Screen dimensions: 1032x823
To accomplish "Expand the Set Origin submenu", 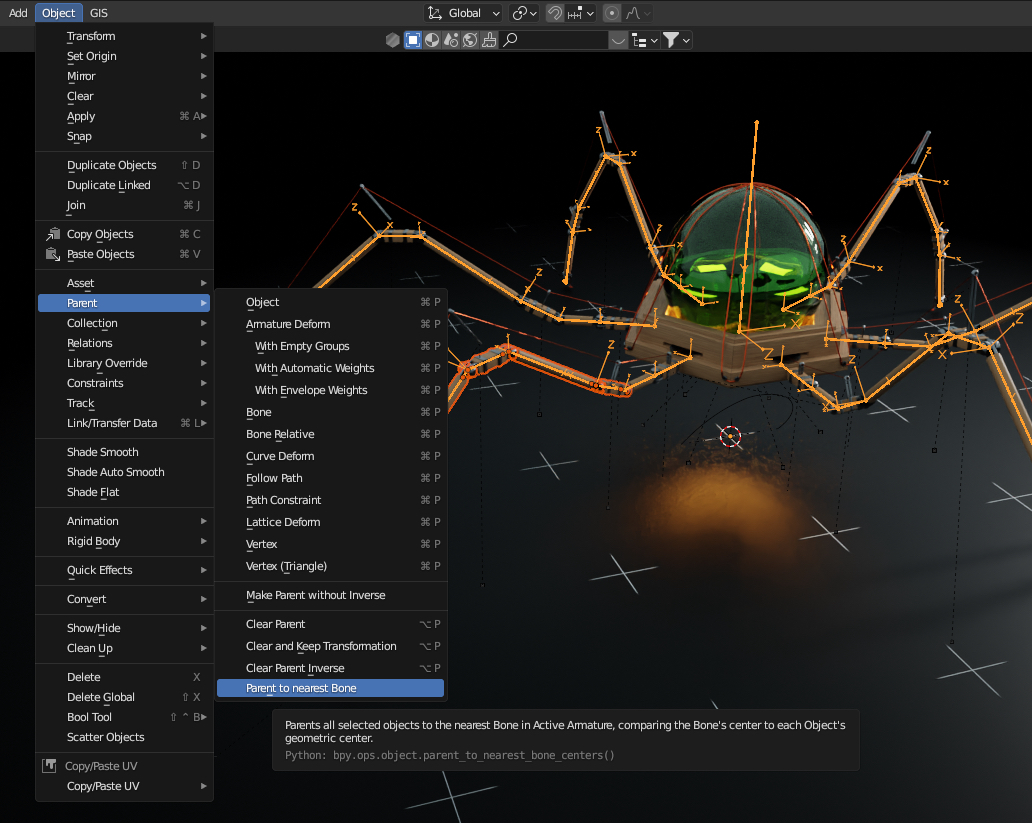I will 125,56.
